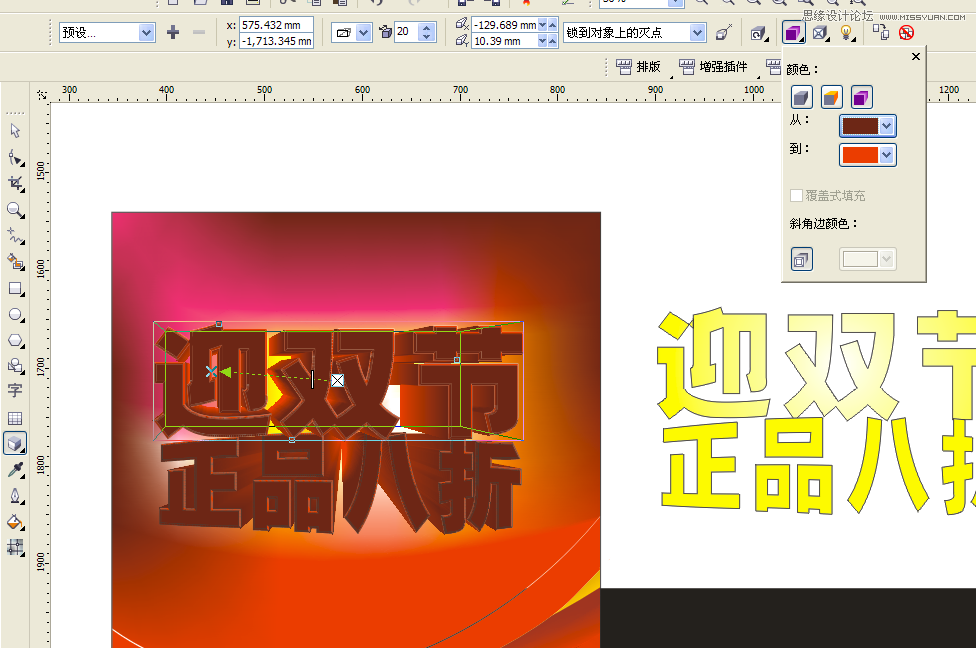Select the Interactive Extrude tool
This screenshot has width=976, height=648.
(15, 443)
